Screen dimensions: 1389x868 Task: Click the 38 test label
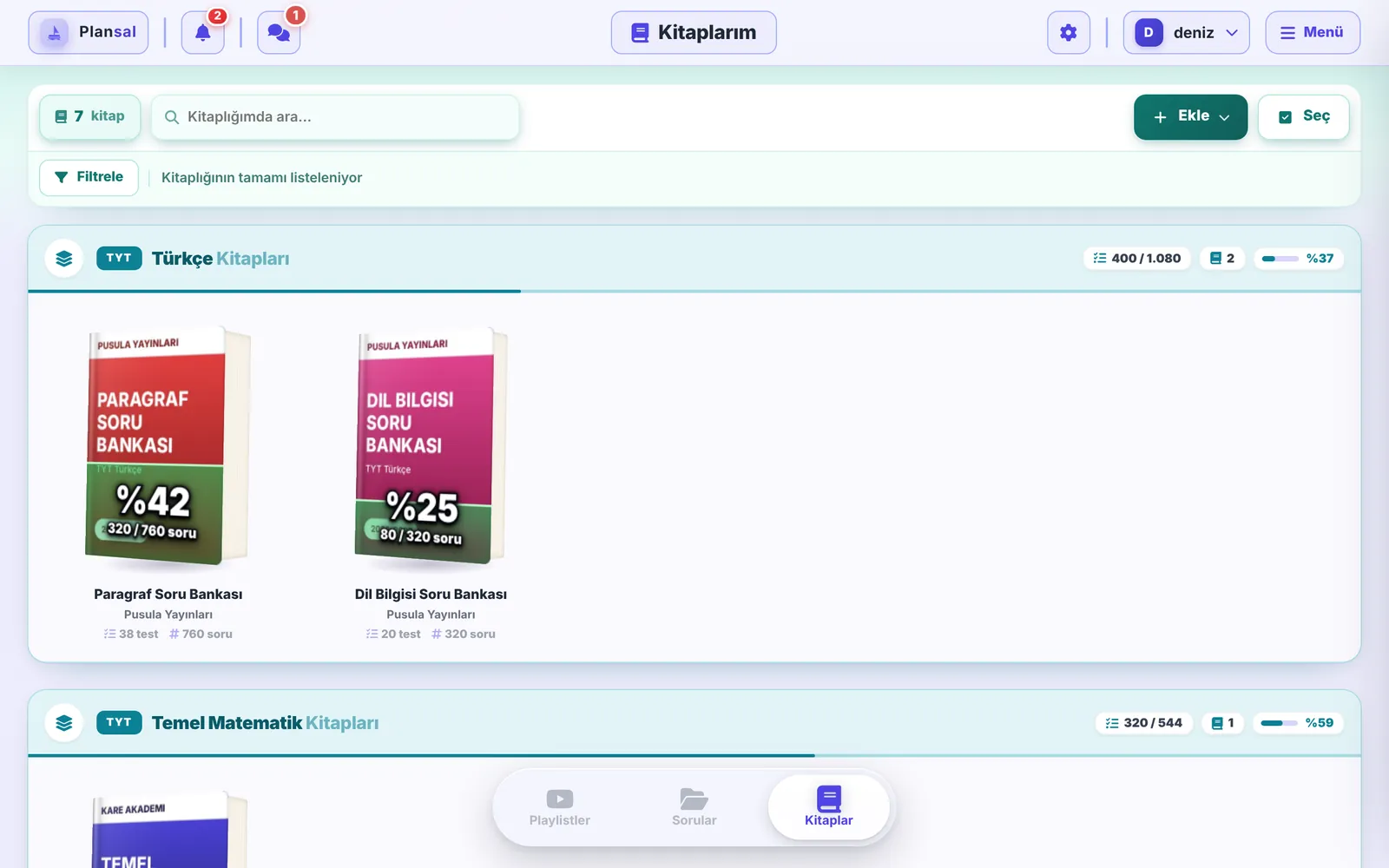131,635
